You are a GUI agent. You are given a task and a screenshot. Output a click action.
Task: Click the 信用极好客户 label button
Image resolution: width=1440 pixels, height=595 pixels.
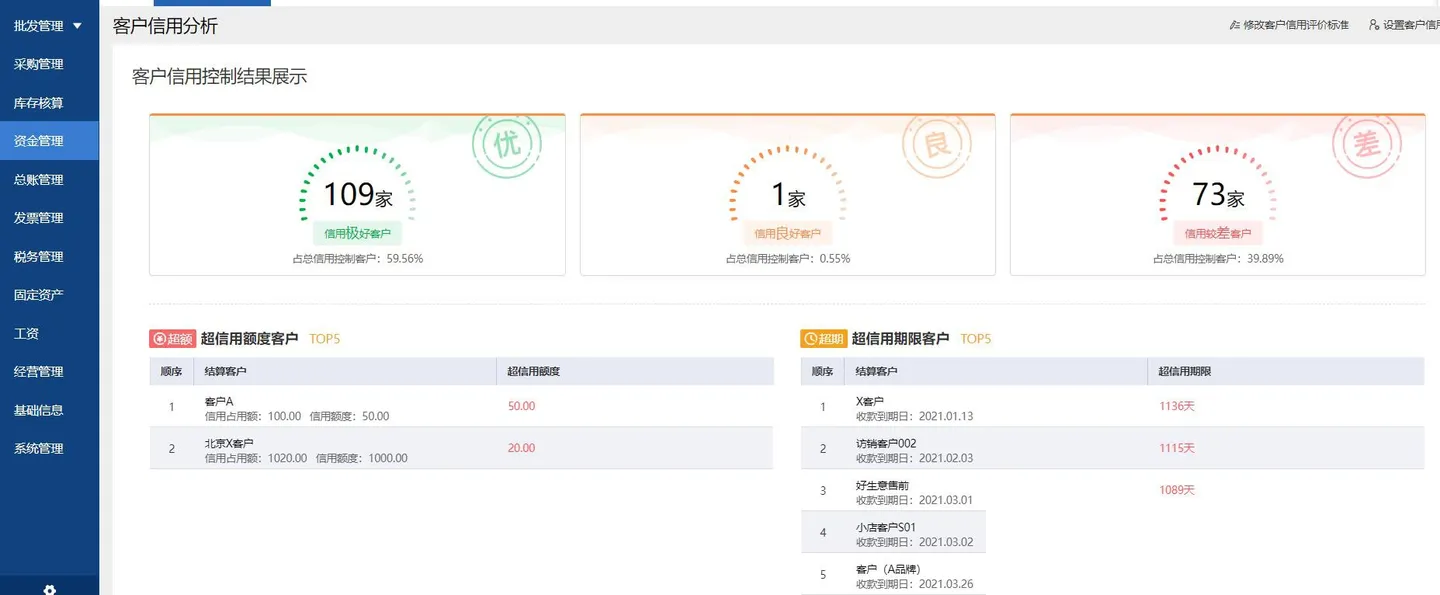(x=357, y=234)
